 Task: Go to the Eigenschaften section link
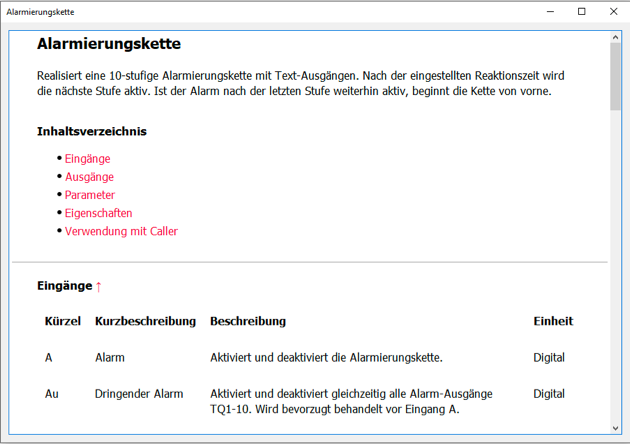click(98, 213)
